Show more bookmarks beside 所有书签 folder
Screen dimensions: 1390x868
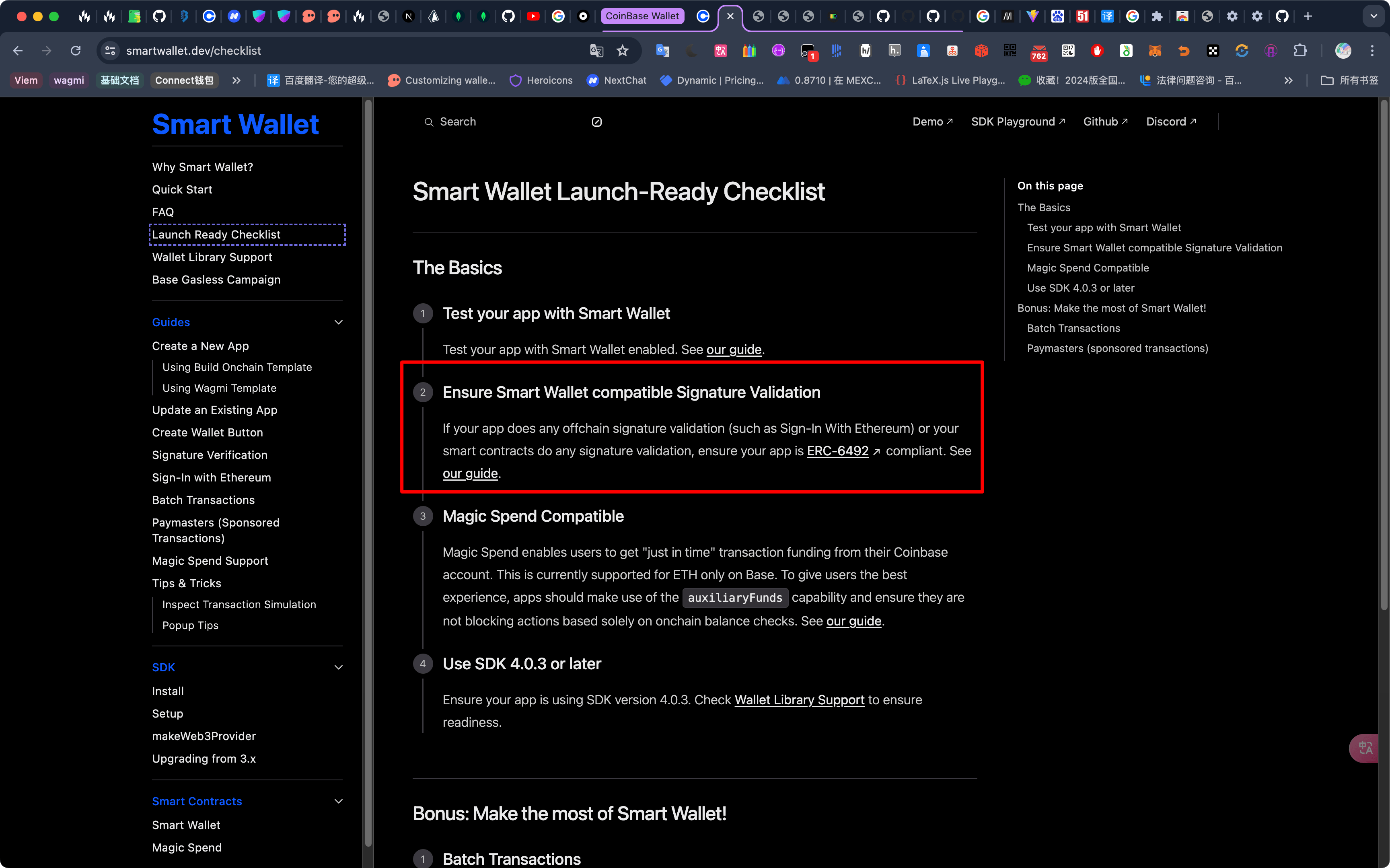point(1288,80)
